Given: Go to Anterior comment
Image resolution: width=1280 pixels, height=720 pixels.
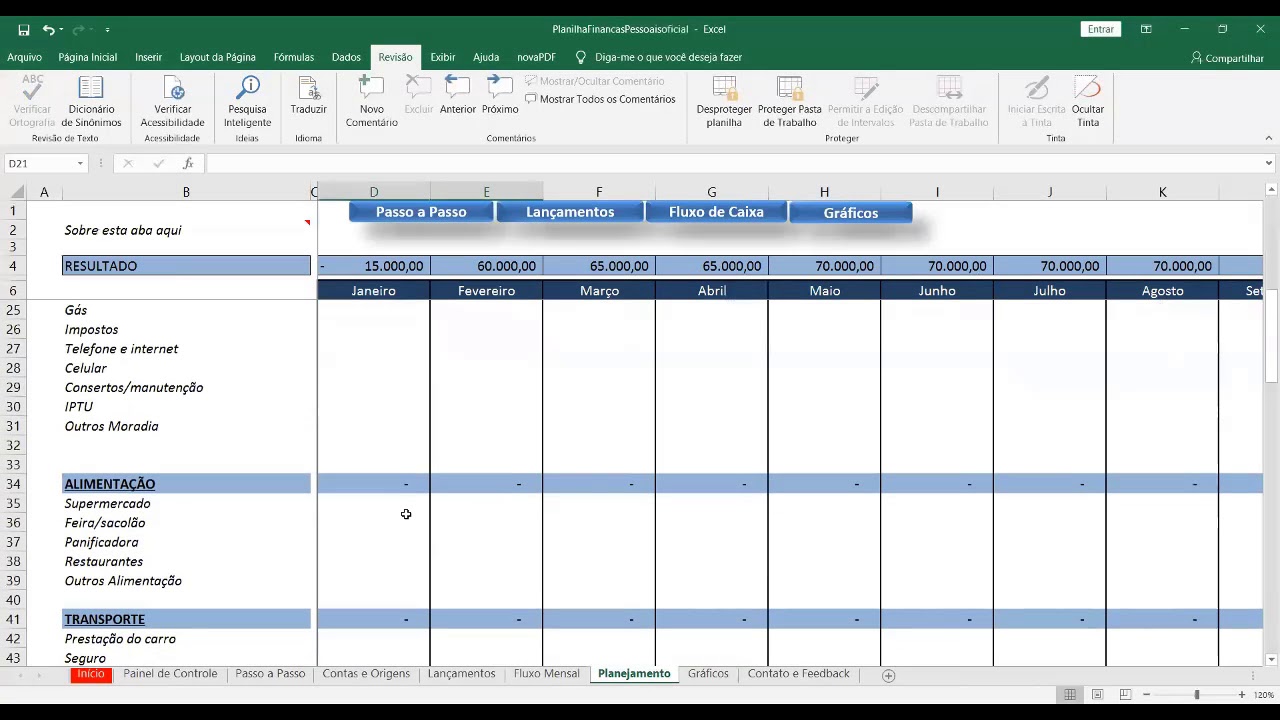Looking at the screenshot, I should 458,96.
